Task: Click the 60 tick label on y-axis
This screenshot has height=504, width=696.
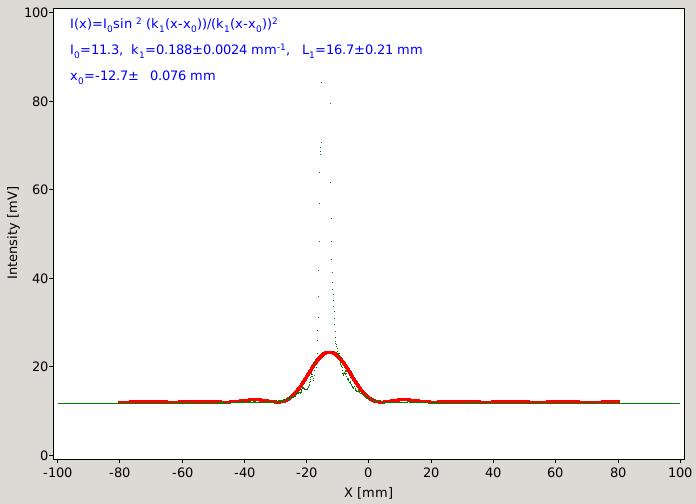Action: click(x=40, y=190)
